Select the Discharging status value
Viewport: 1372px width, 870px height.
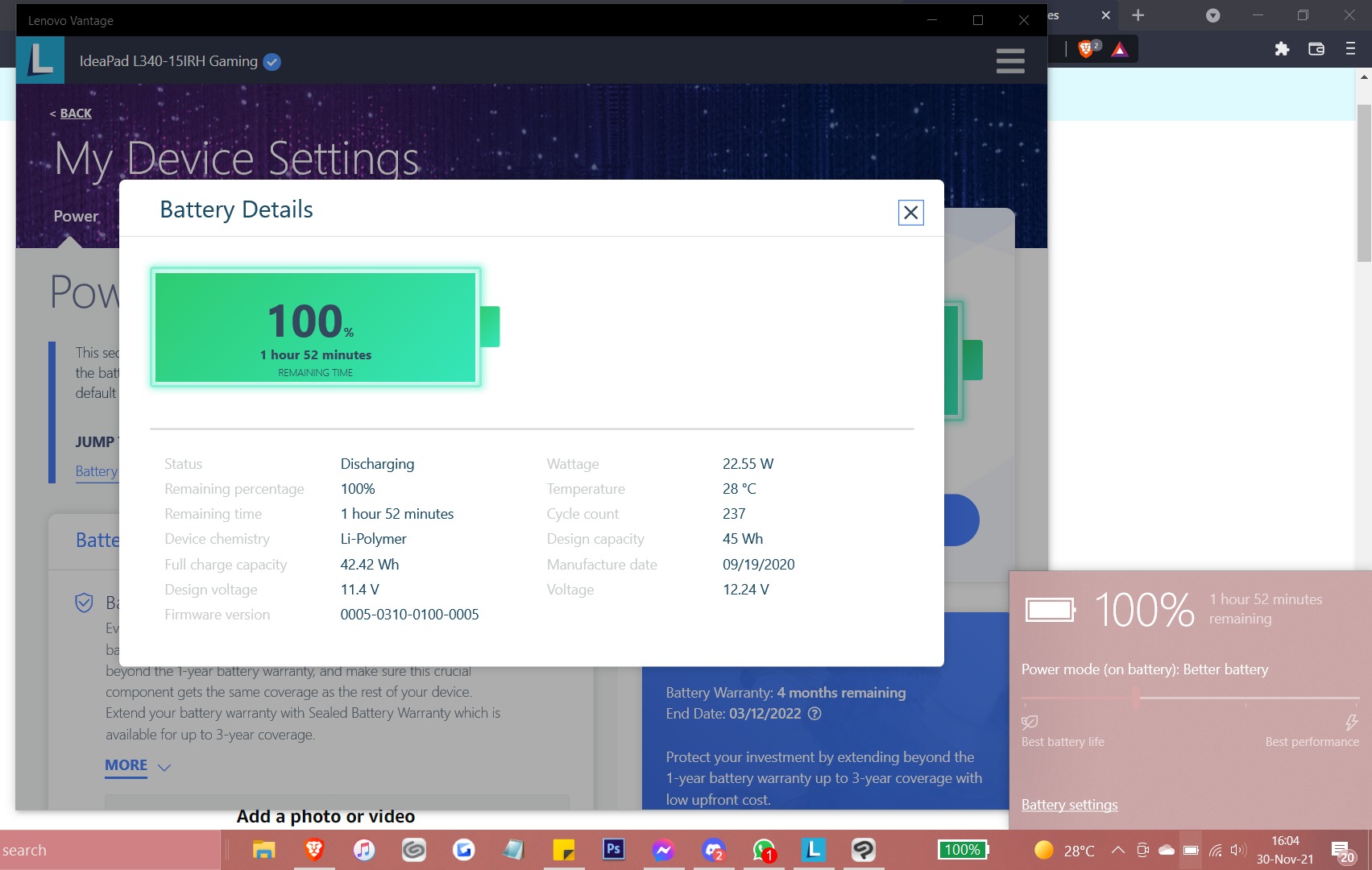click(377, 464)
